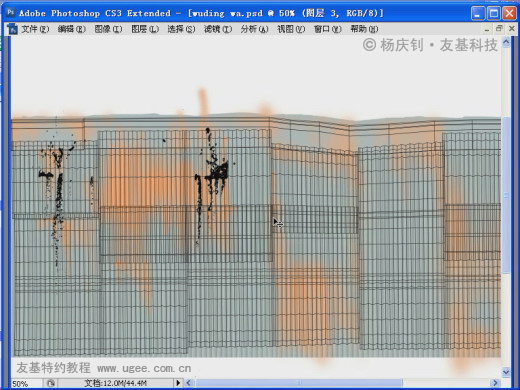Open the 选择(S) menu

(181, 29)
